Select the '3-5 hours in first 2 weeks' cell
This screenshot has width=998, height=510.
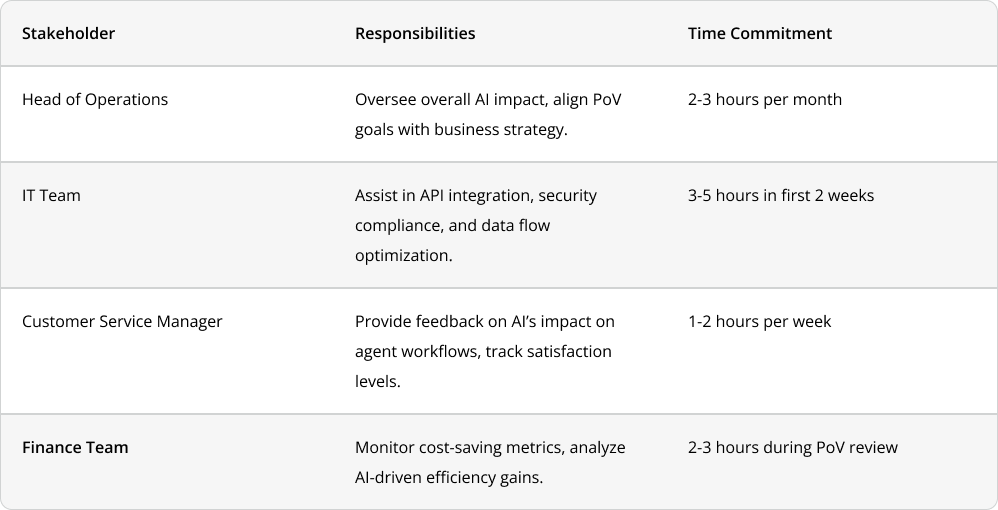coord(781,196)
